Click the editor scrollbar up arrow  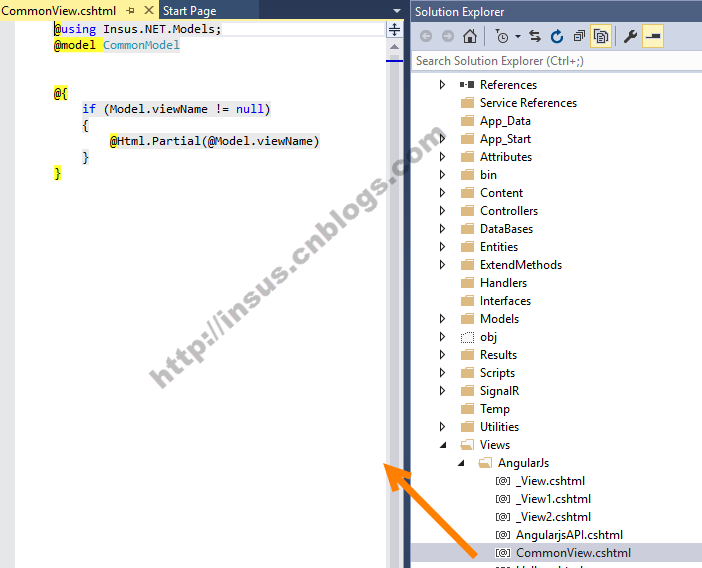(394, 47)
